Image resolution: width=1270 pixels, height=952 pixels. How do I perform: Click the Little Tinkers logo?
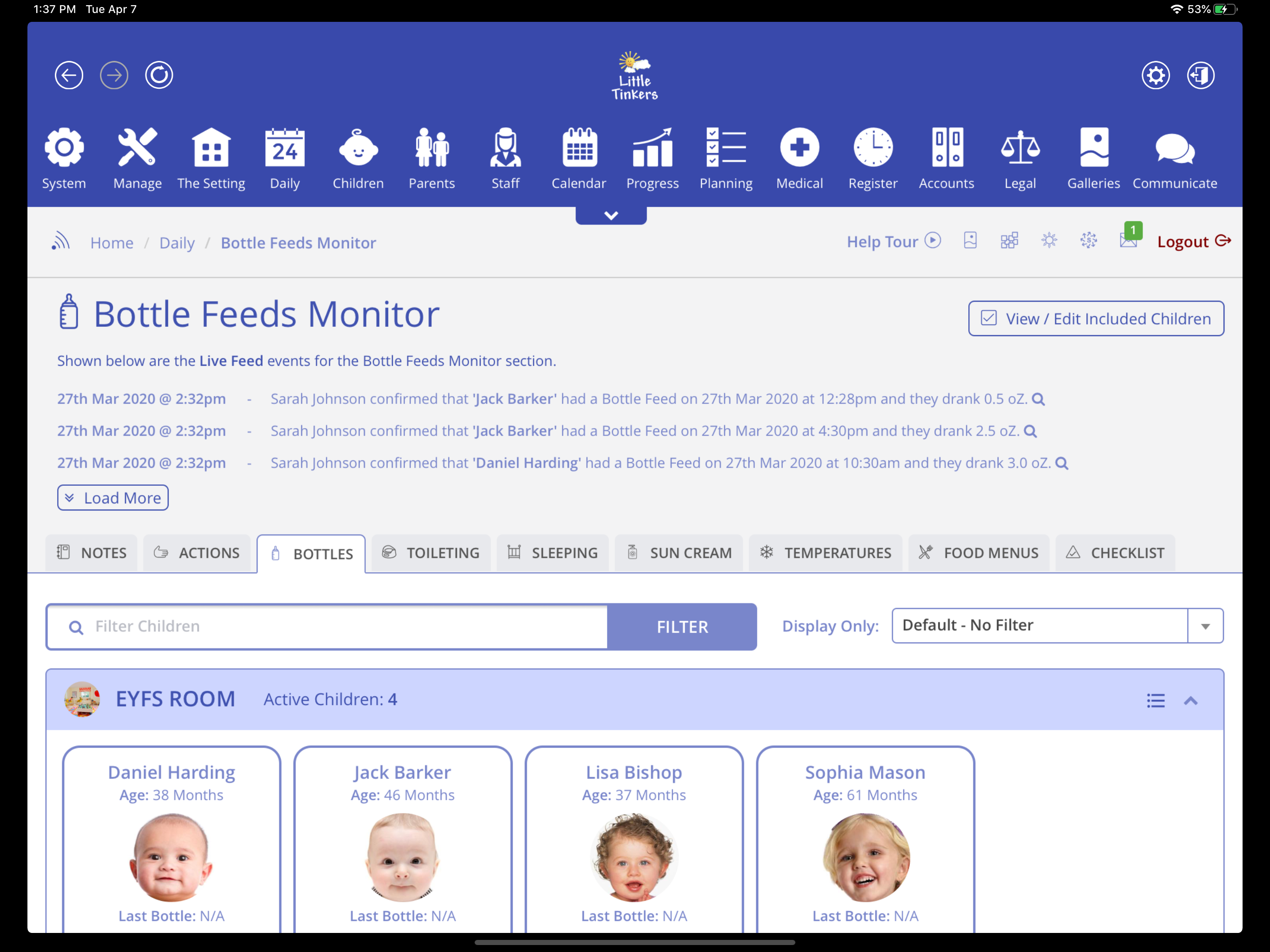pos(635,75)
